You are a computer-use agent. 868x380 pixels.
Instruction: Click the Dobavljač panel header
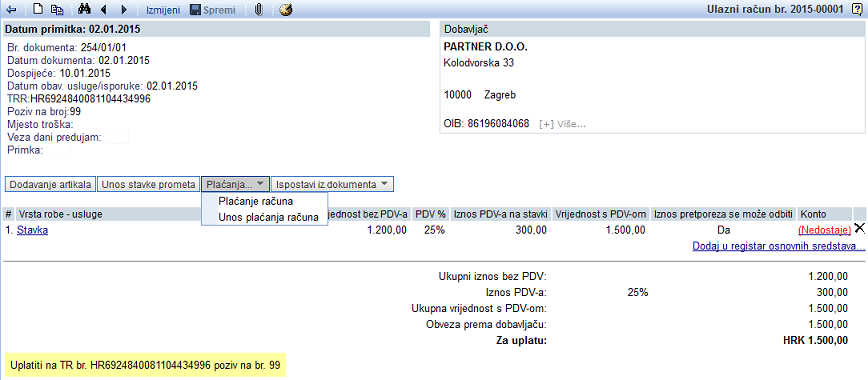coord(652,29)
